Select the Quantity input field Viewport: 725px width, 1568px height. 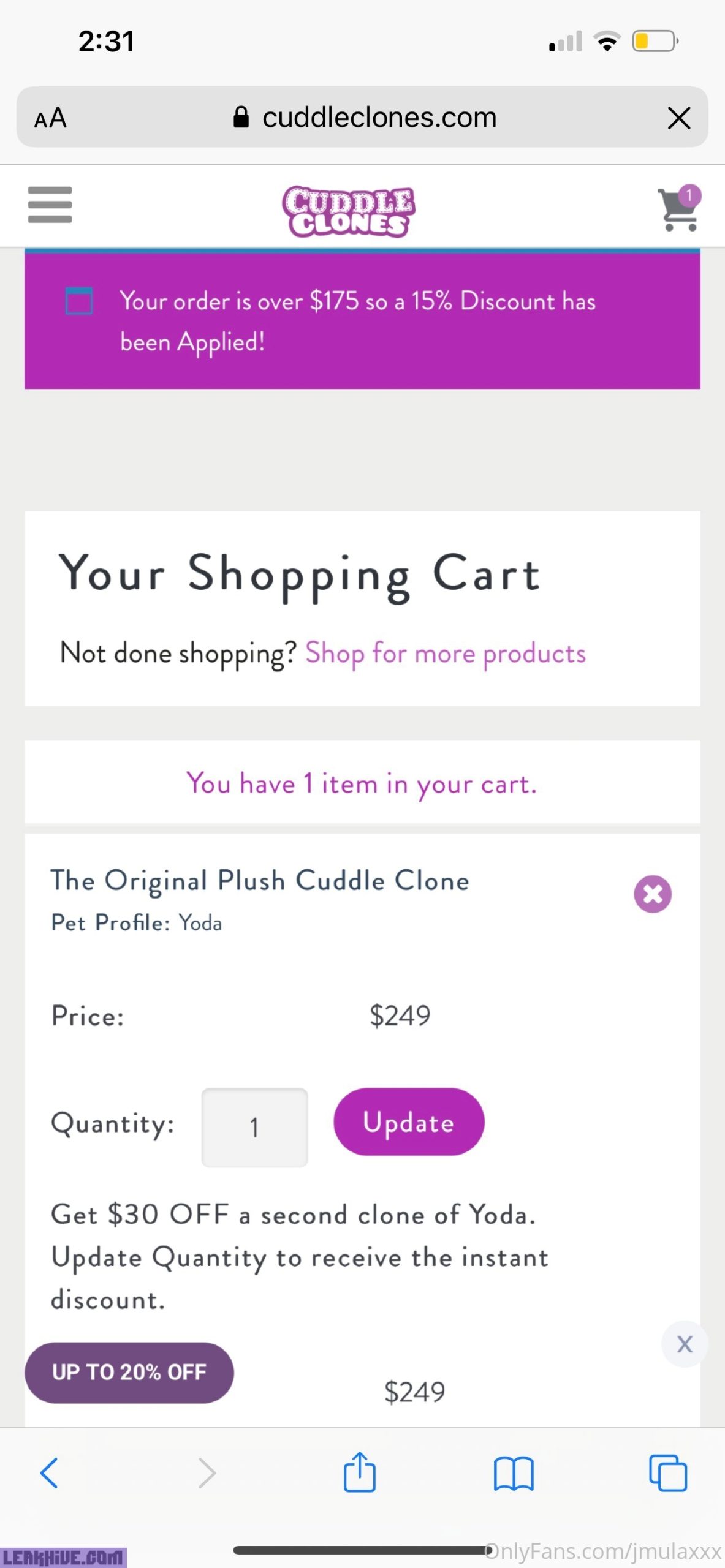pyautogui.click(x=254, y=1127)
